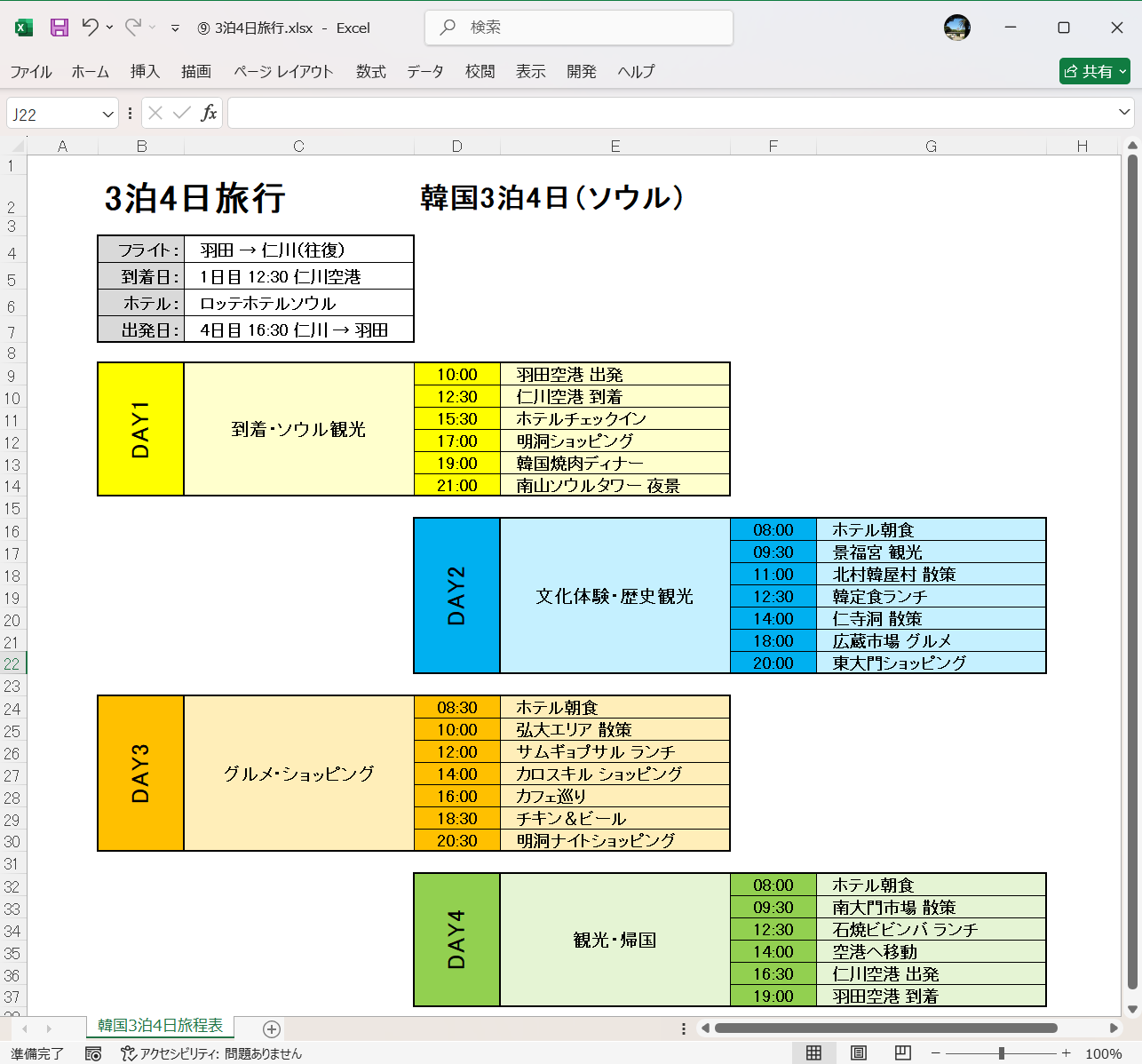1142x1064 pixels.
Task: Run the アクセシビリティ accessibility checker
Action: point(213,1054)
